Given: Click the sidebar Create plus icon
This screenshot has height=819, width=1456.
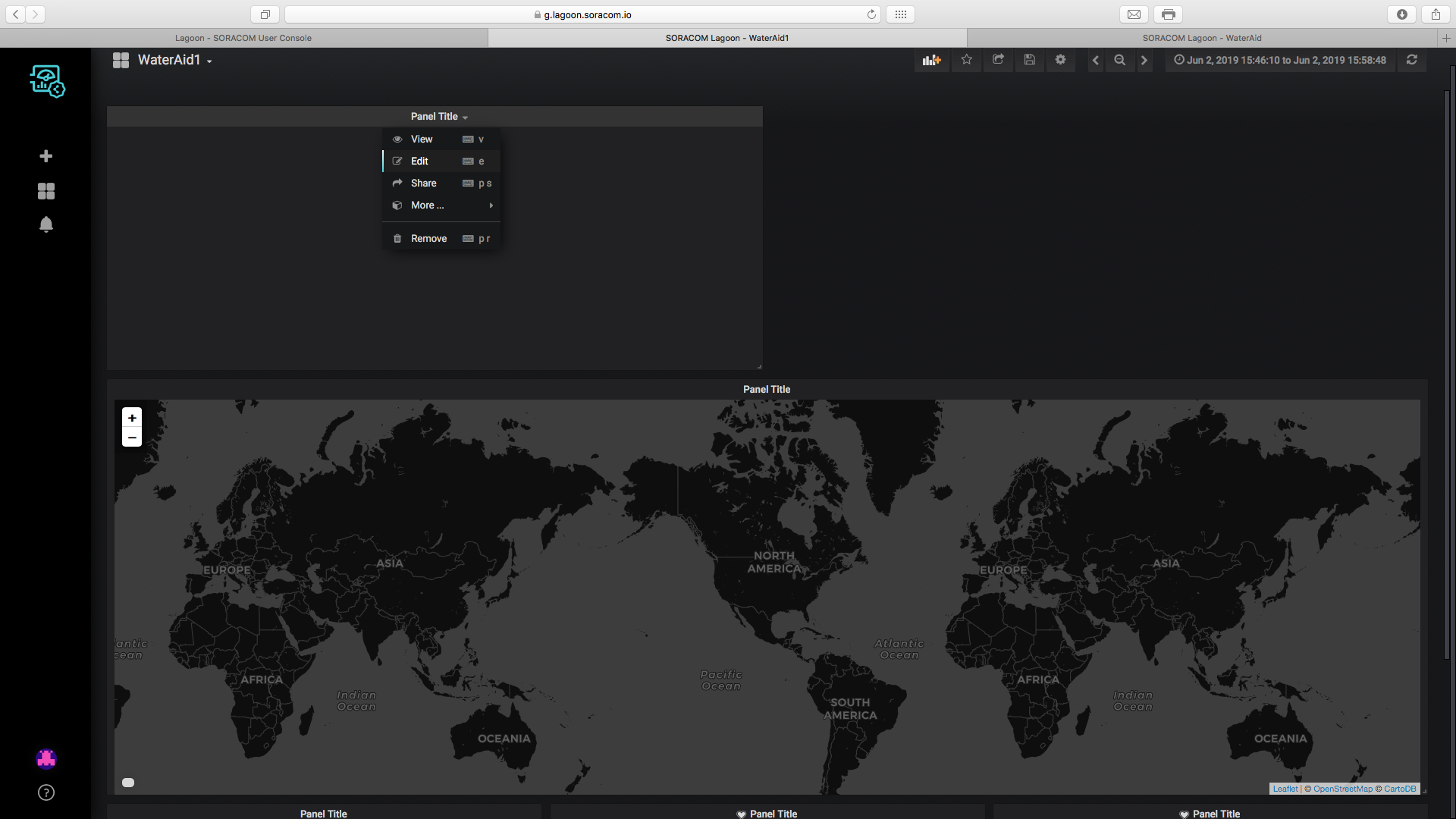Looking at the screenshot, I should click(x=46, y=156).
